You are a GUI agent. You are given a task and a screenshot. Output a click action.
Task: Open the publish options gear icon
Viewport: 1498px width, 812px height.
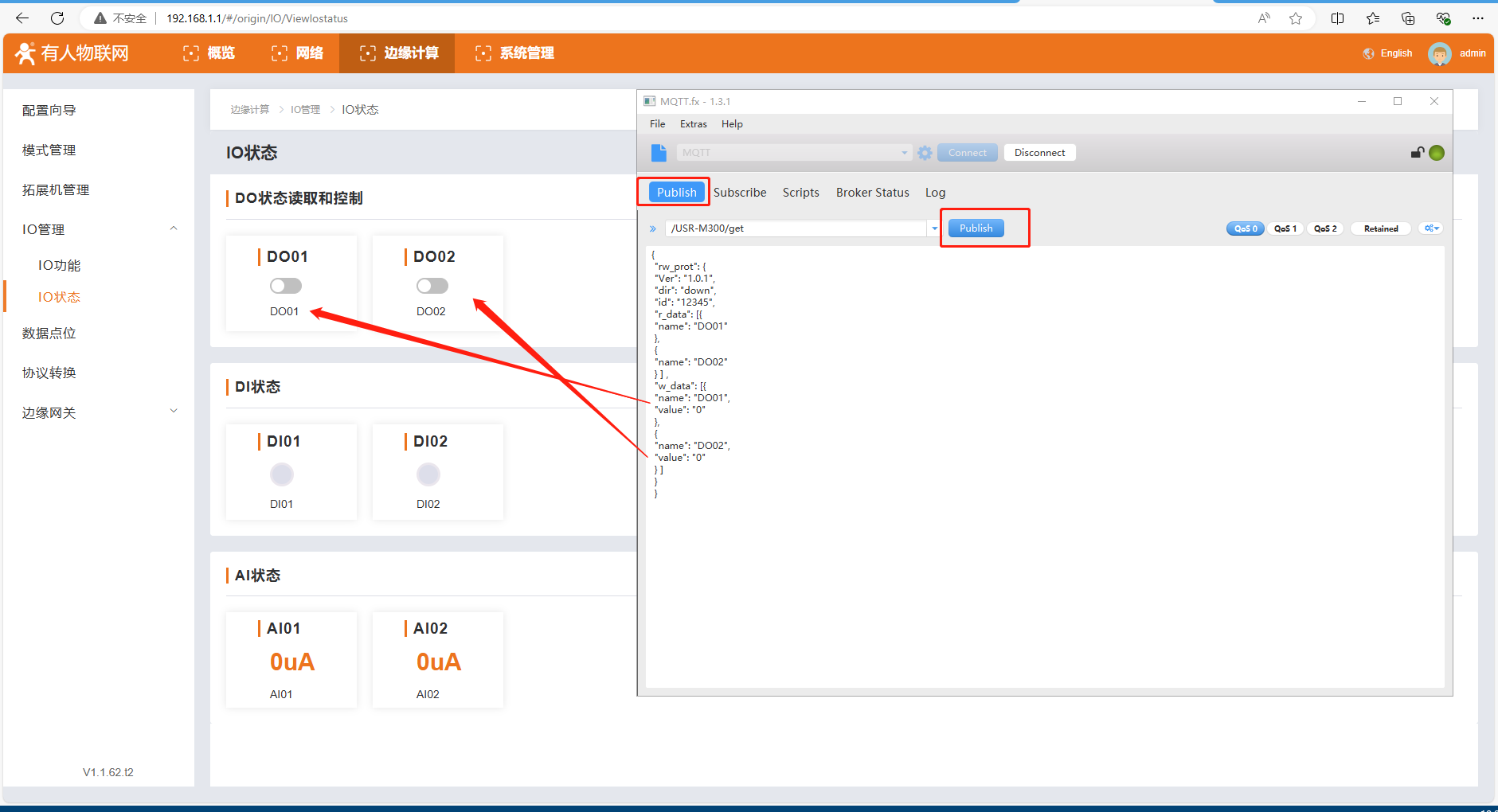(1431, 228)
